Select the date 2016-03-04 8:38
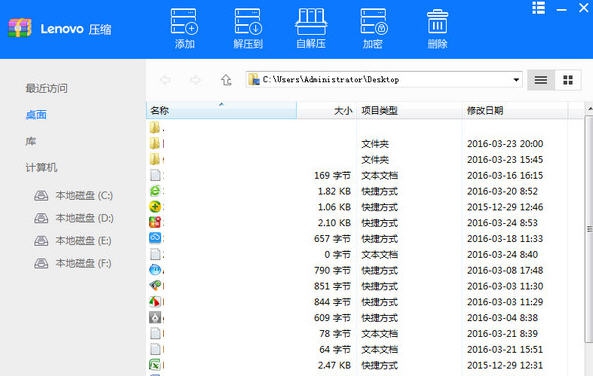The width and height of the screenshot is (593, 376). pos(502,318)
